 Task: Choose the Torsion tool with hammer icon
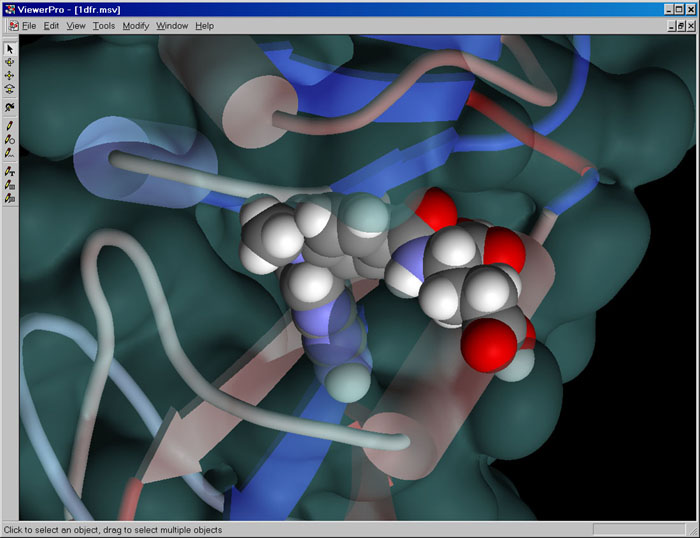[x=10, y=107]
